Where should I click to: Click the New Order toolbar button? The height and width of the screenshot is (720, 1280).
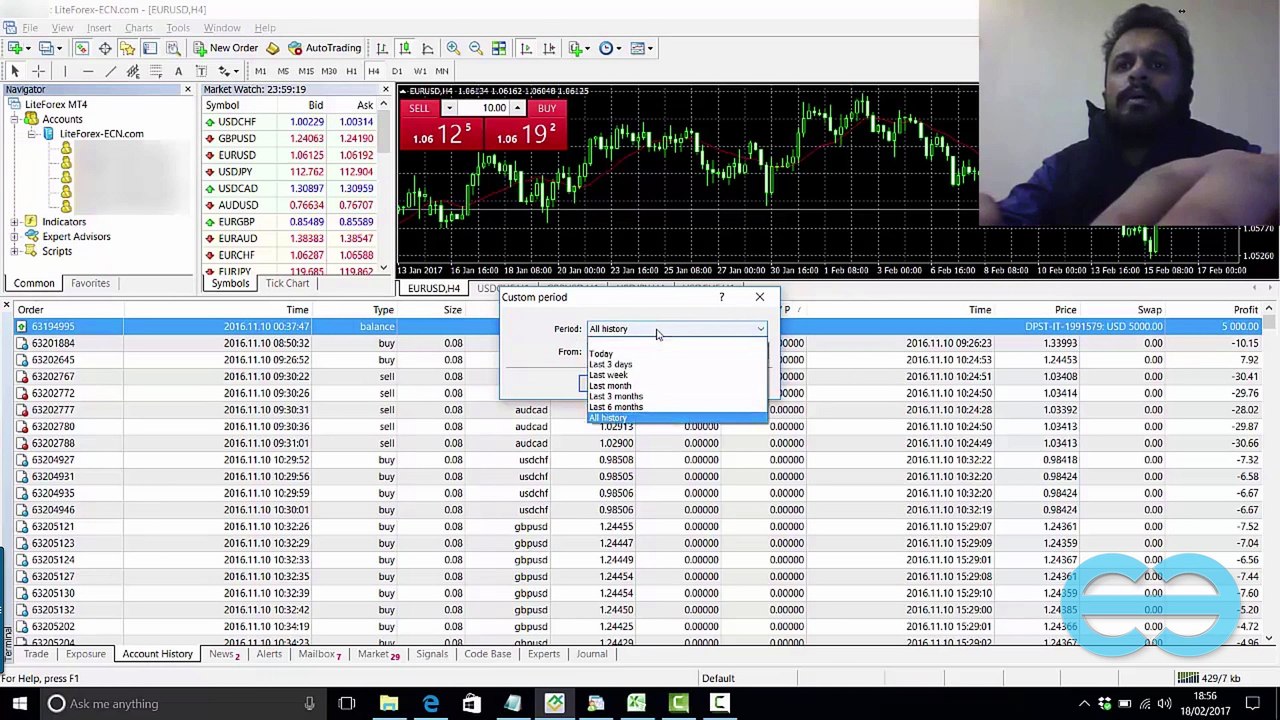pos(227,48)
